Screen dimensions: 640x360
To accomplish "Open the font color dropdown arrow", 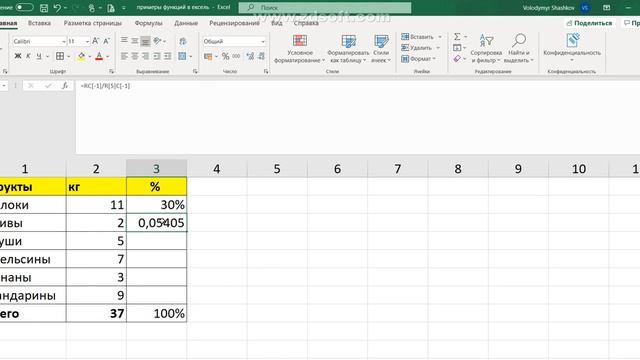I will pyautogui.click(x=108, y=56).
